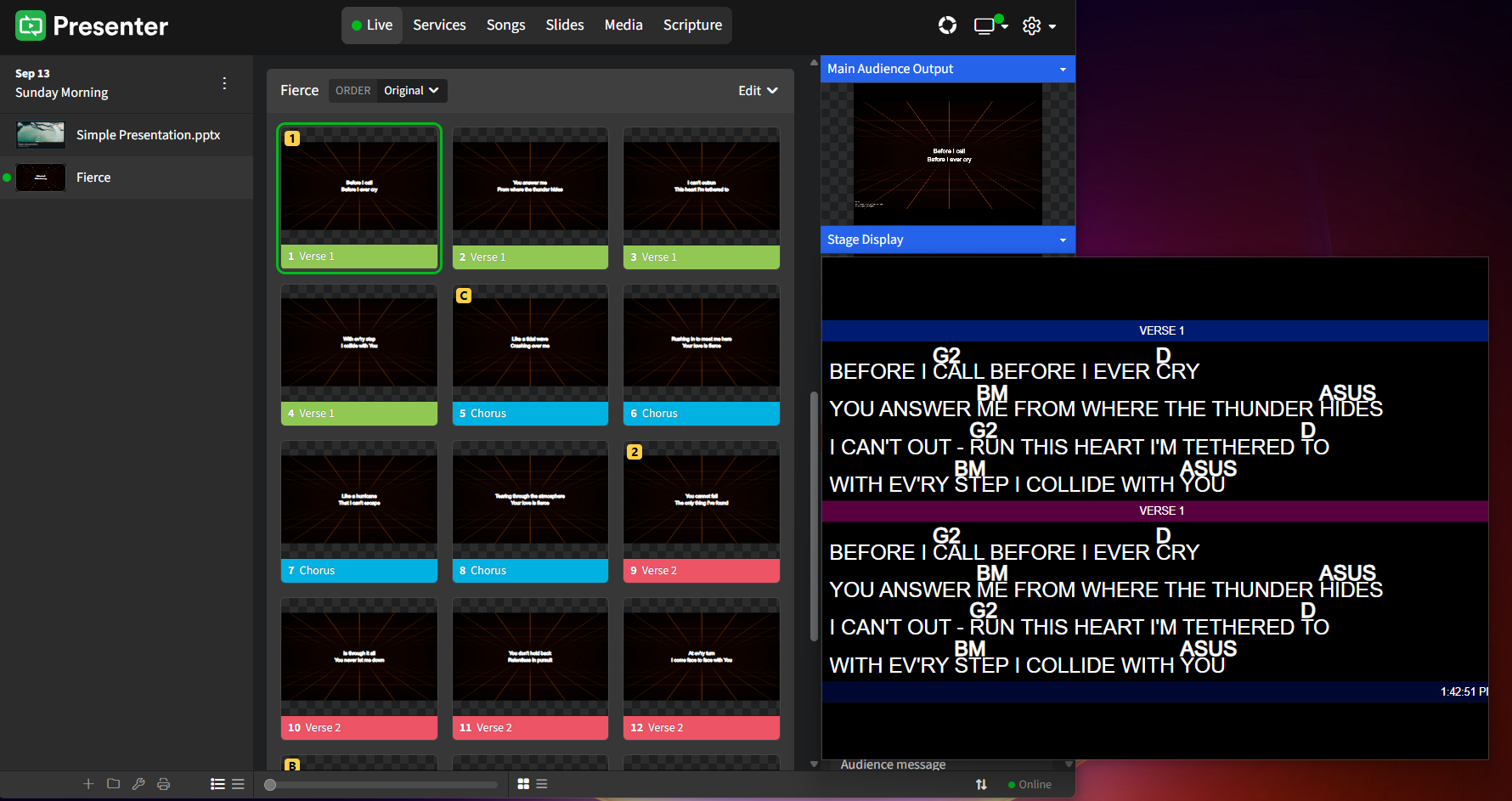This screenshot has width=1512, height=801.
Task: Click the slide panel vertical scrollbar
Action: pos(814,516)
